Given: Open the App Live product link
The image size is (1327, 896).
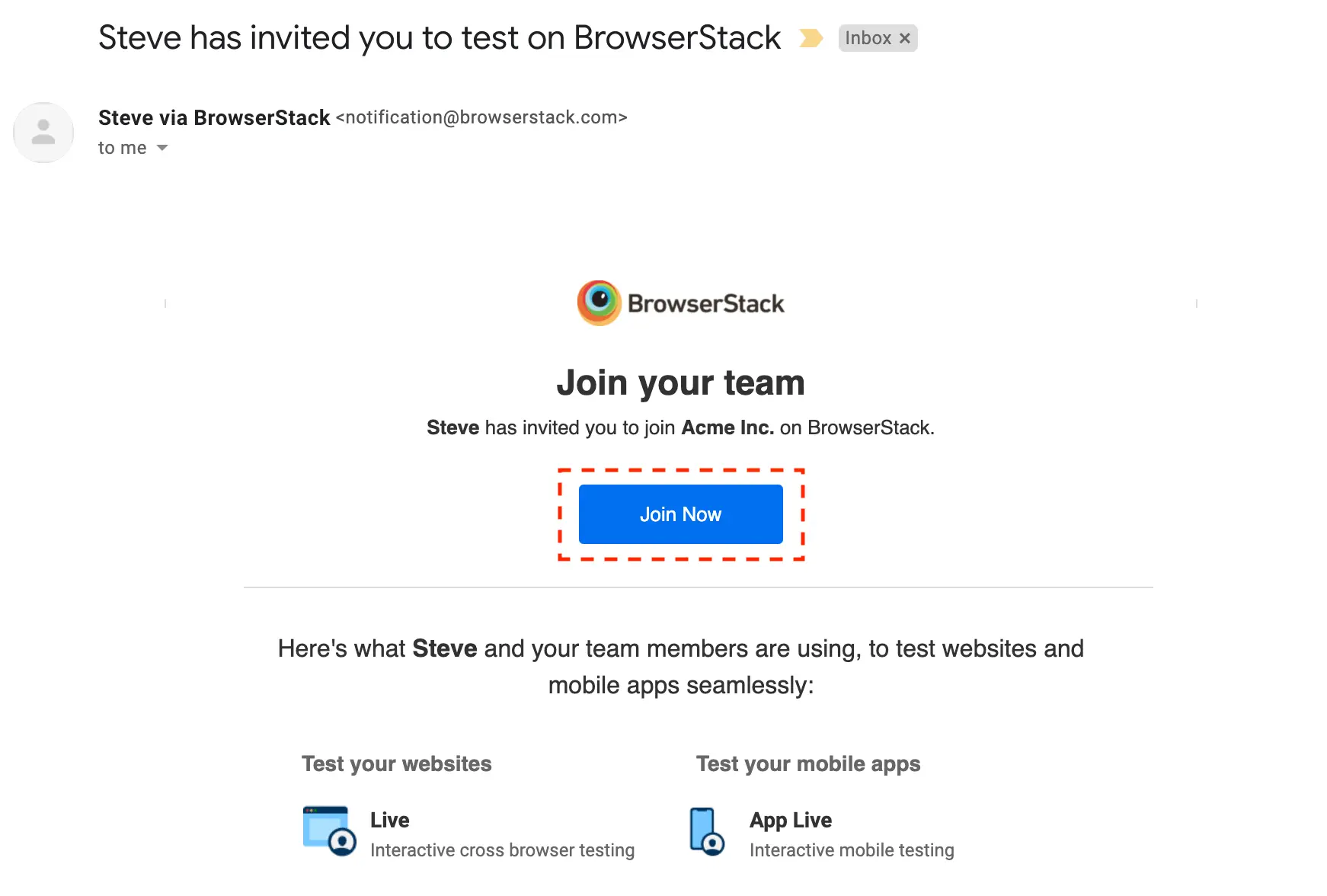Looking at the screenshot, I should (790, 820).
